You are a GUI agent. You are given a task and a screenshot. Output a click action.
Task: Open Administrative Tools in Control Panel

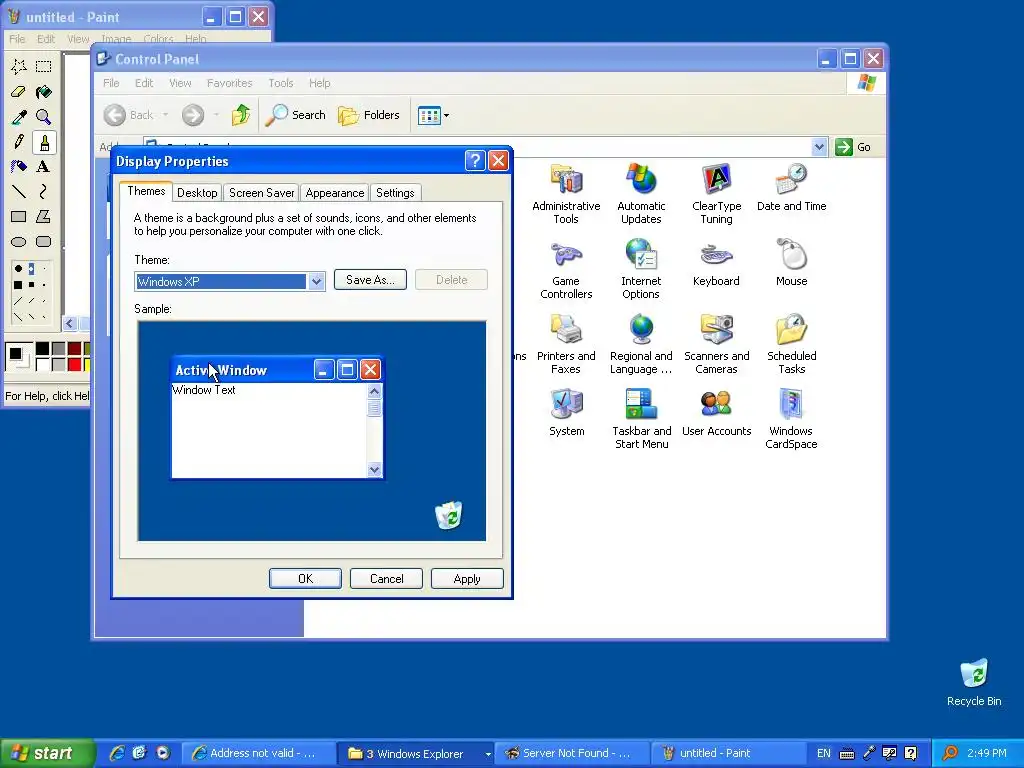point(566,193)
